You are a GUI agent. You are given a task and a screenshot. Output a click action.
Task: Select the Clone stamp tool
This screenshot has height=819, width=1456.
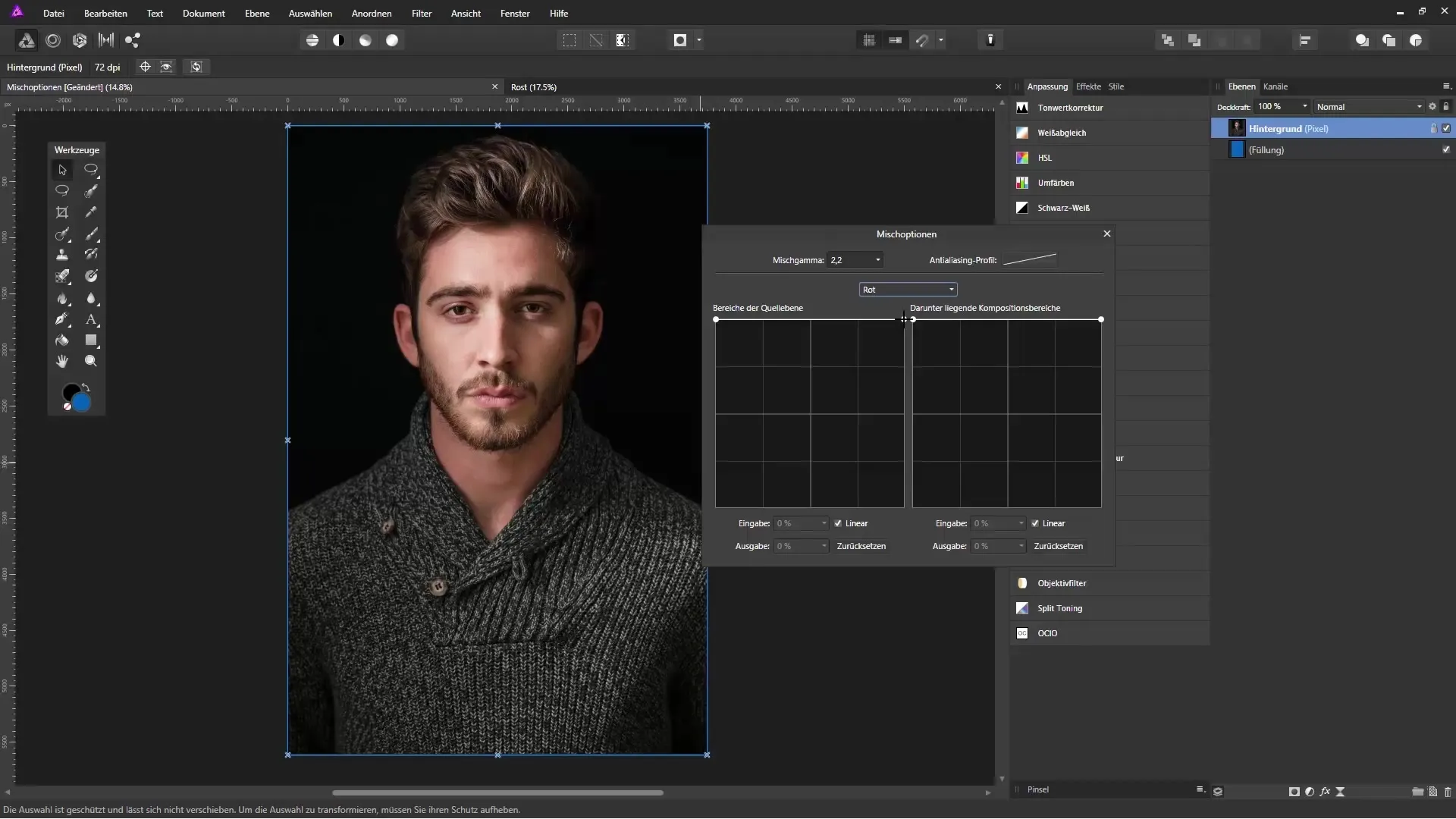click(x=62, y=255)
